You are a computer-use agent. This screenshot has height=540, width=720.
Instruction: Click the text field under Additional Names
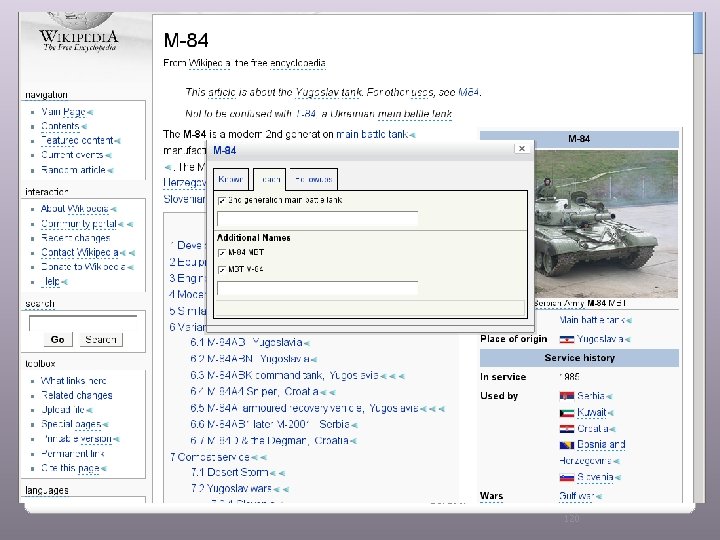(317, 288)
